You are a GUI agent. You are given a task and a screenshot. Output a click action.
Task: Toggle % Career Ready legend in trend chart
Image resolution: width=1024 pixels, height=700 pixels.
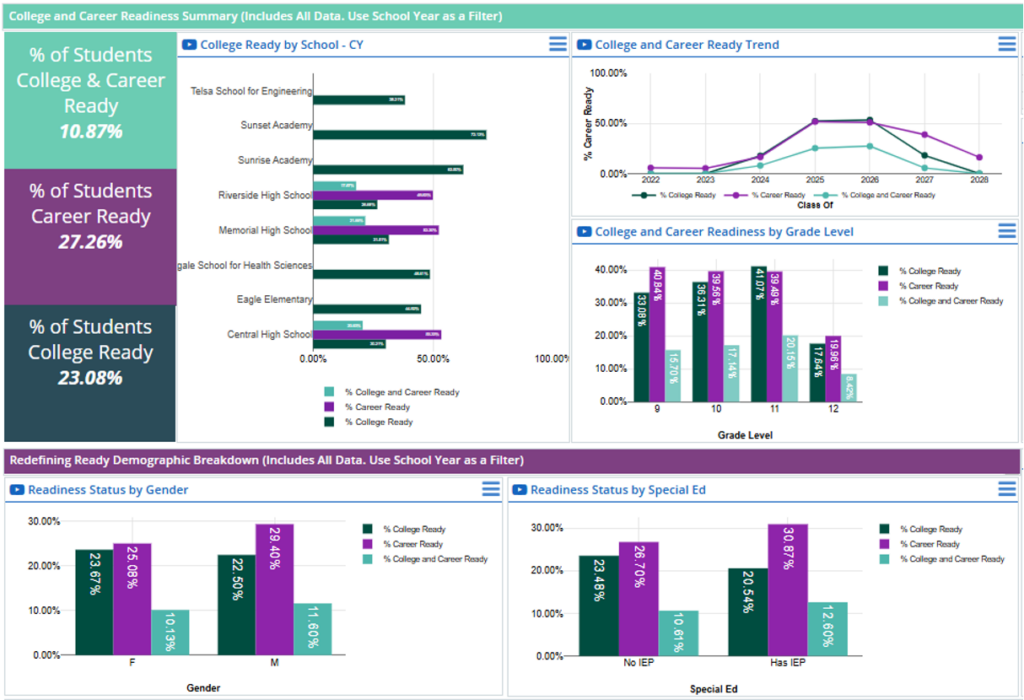tap(775, 195)
